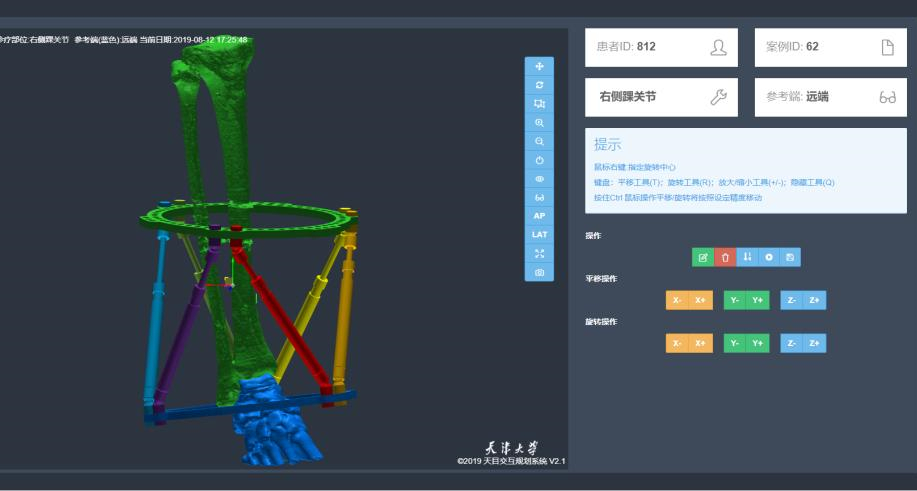Toggle the glasses reference view icon
Viewport: 917px width, 491px height.
[539, 197]
